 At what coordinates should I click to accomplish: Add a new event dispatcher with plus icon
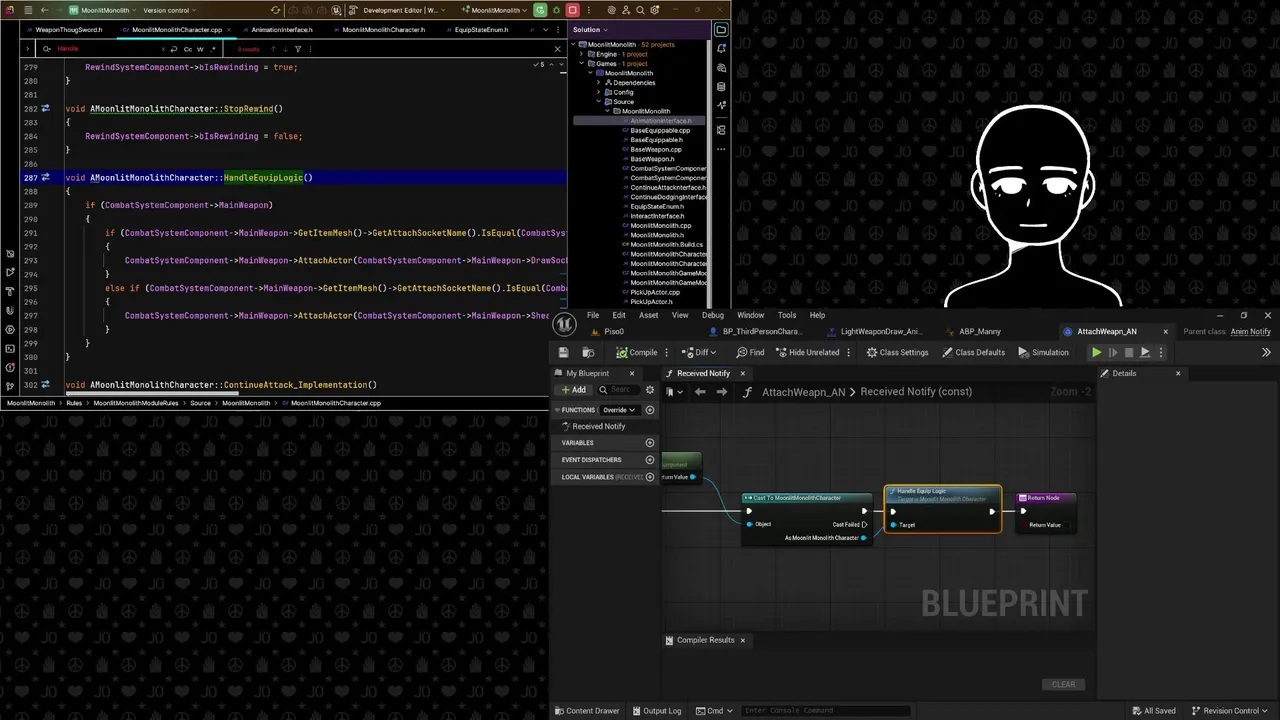pyautogui.click(x=650, y=460)
